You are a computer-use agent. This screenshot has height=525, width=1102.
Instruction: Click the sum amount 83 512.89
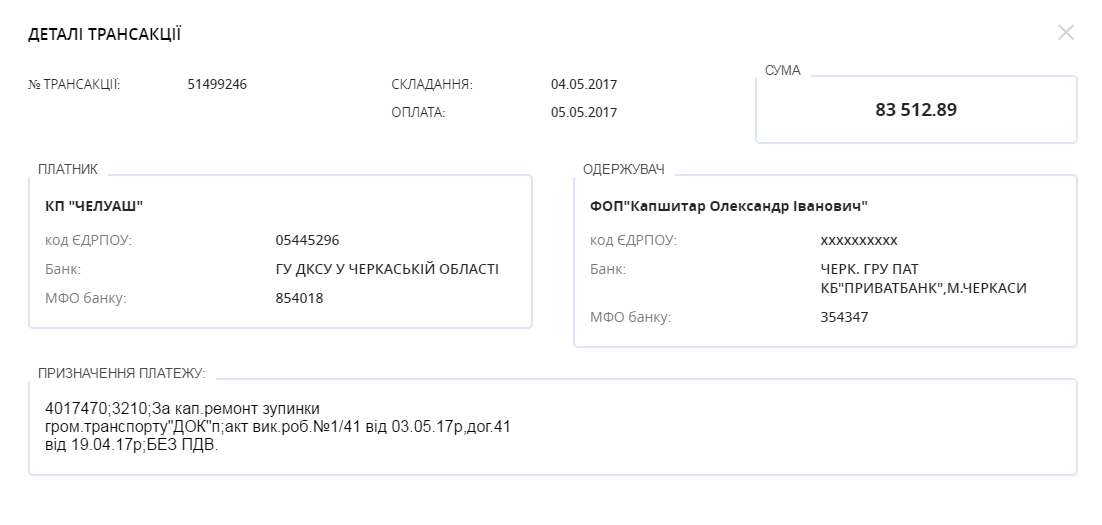915,110
